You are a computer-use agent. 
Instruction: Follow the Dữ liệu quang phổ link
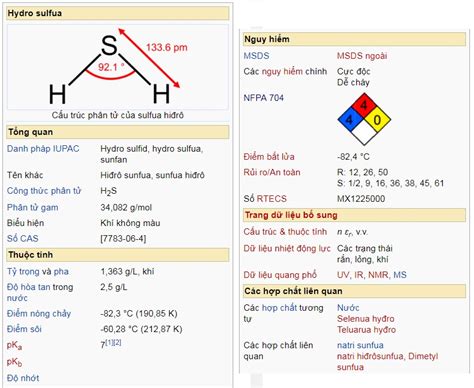280,275
